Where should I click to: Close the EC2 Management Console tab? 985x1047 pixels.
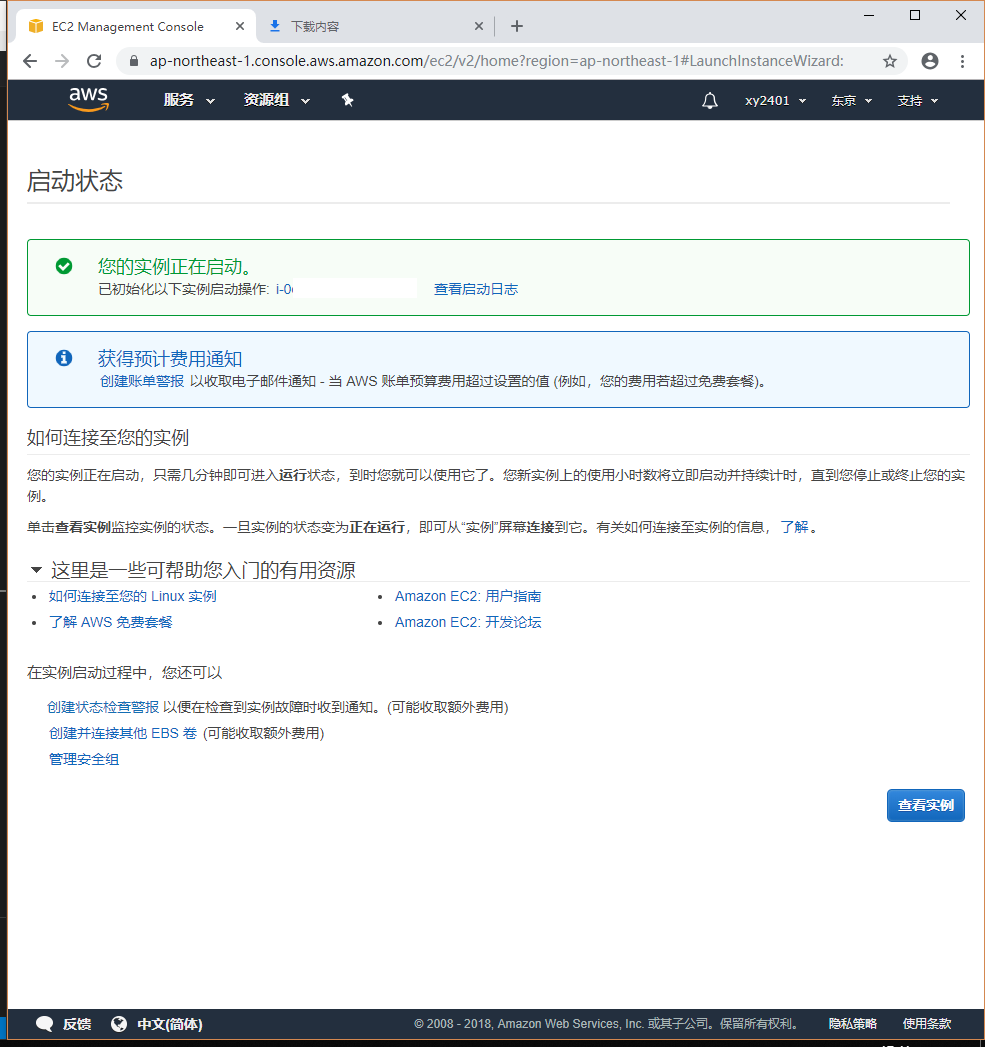pyautogui.click(x=240, y=26)
